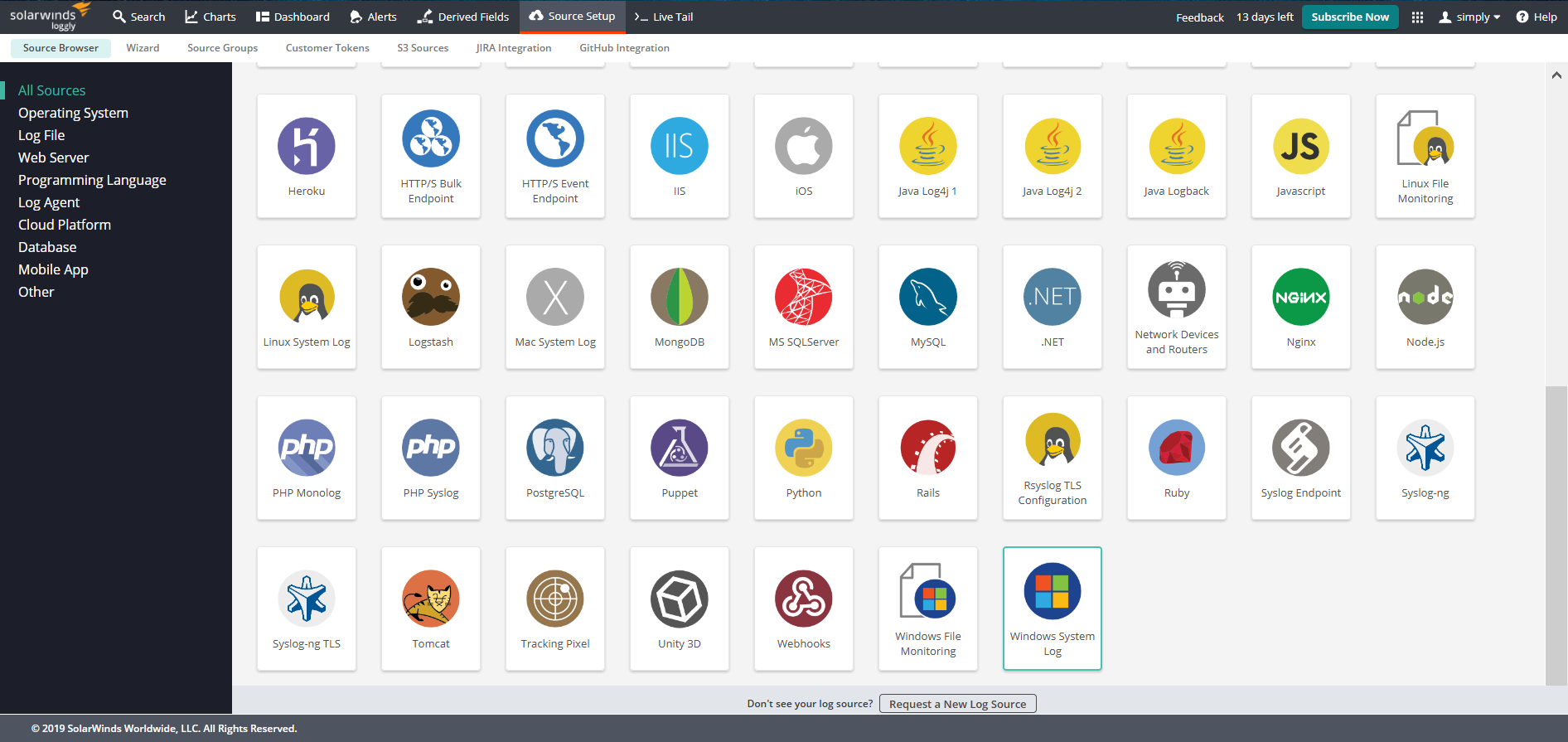1568x742 pixels.
Task: Select Windows File Monitoring source
Action: (x=928, y=609)
